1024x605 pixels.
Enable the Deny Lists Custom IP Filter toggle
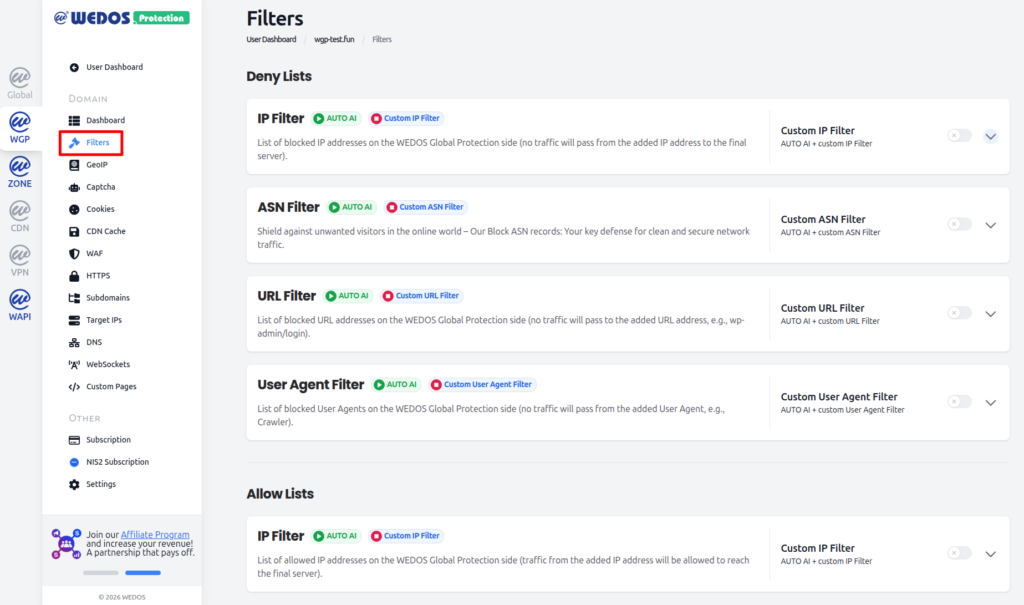coord(959,135)
